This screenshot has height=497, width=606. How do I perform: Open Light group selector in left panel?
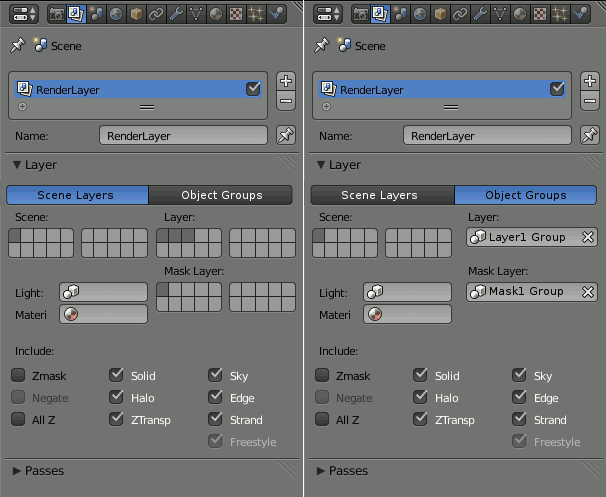click(103, 292)
